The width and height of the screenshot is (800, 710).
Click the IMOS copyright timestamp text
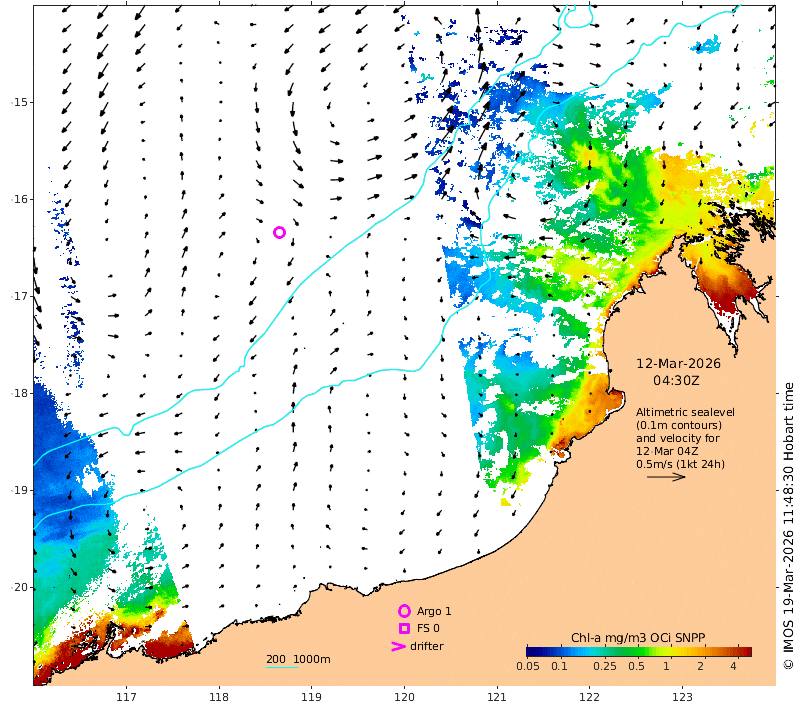click(788, 525)
